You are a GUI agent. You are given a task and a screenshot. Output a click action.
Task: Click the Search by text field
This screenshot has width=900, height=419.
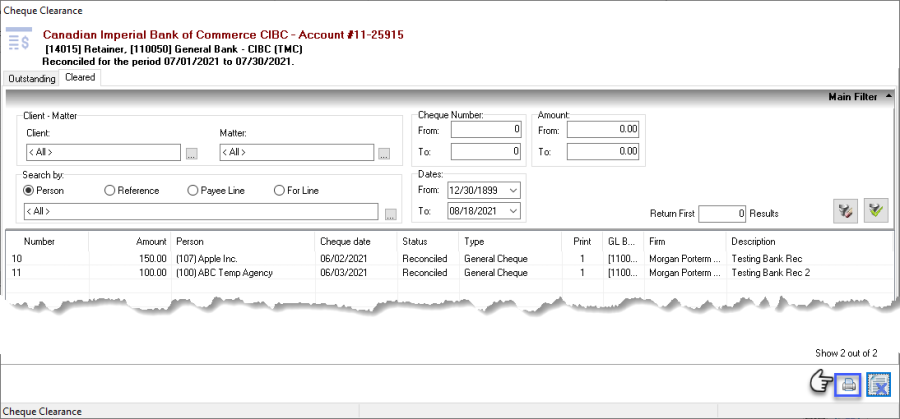coord(201,211)
